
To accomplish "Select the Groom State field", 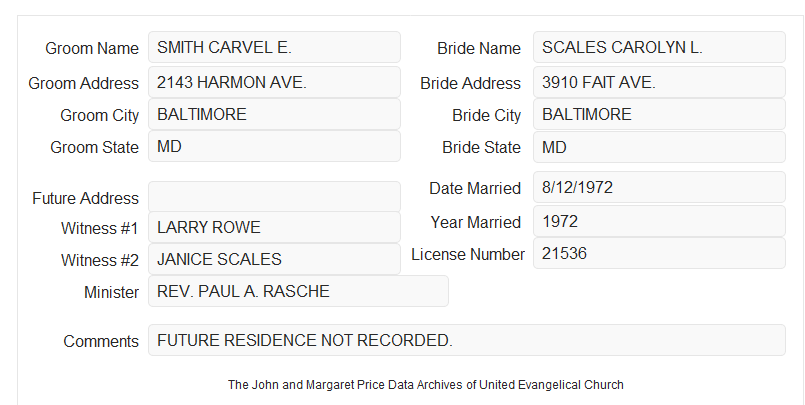I will coord(274,146).
